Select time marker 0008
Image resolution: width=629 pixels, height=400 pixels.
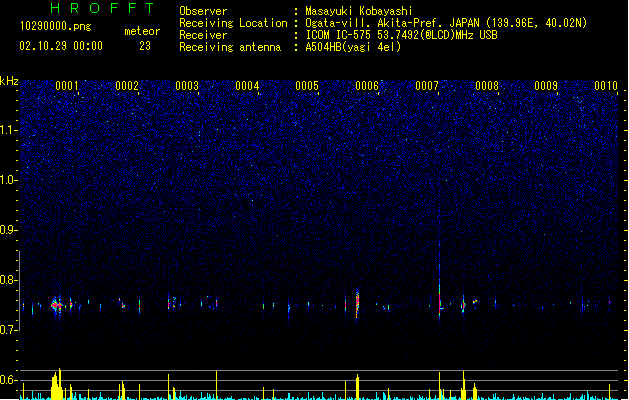coord(487,86)
